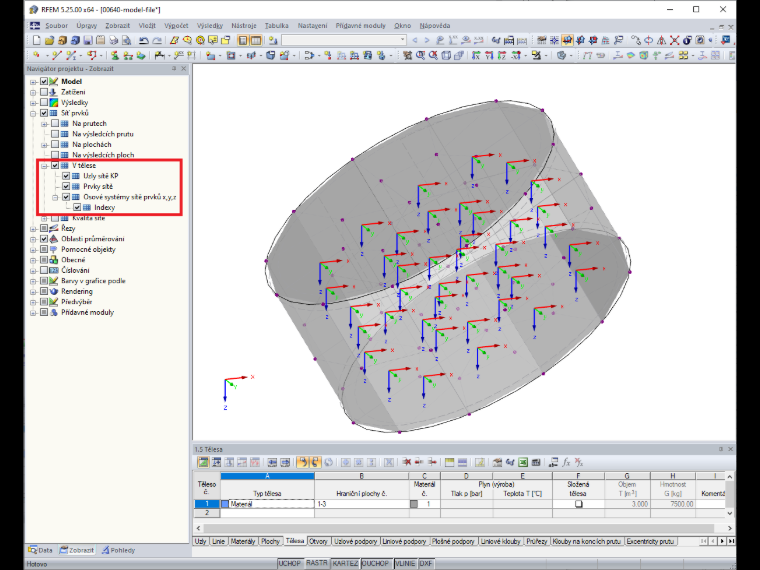
Task: Click the table horizontal scrollbar
Action: pos(458,528)
